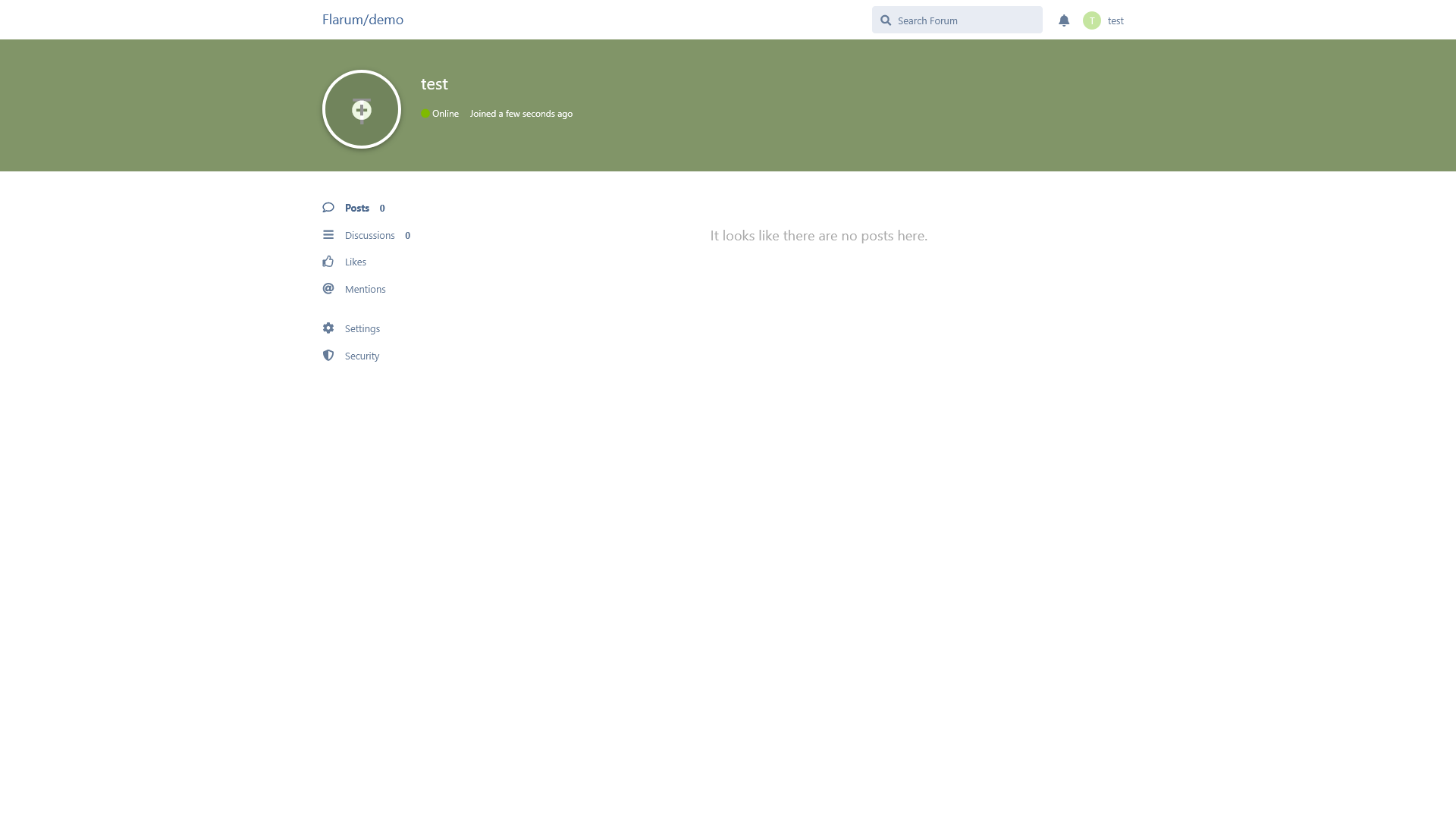Viewport: 1456px width, 819px height.
Task: Click the avatar upload plus icon
Action: tap(362, 110)
